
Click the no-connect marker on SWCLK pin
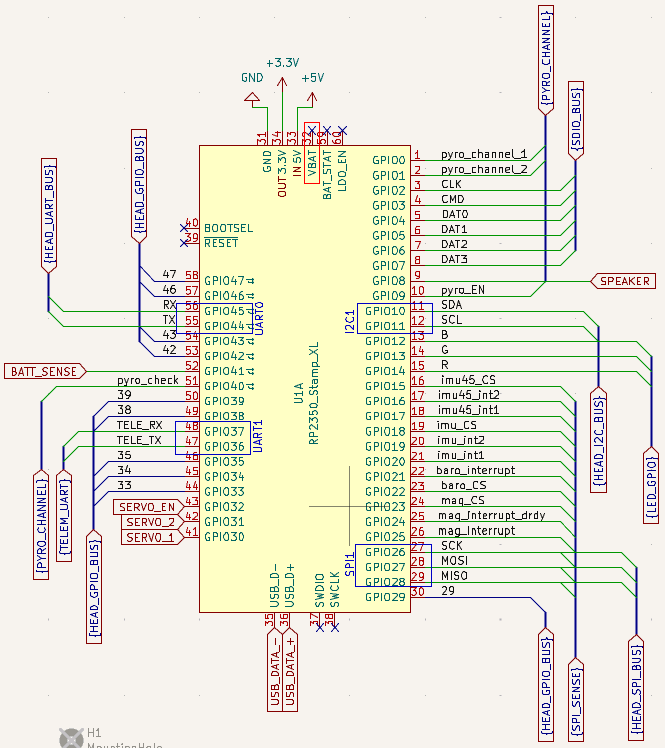pyautogui.click(x=333, y=626)
